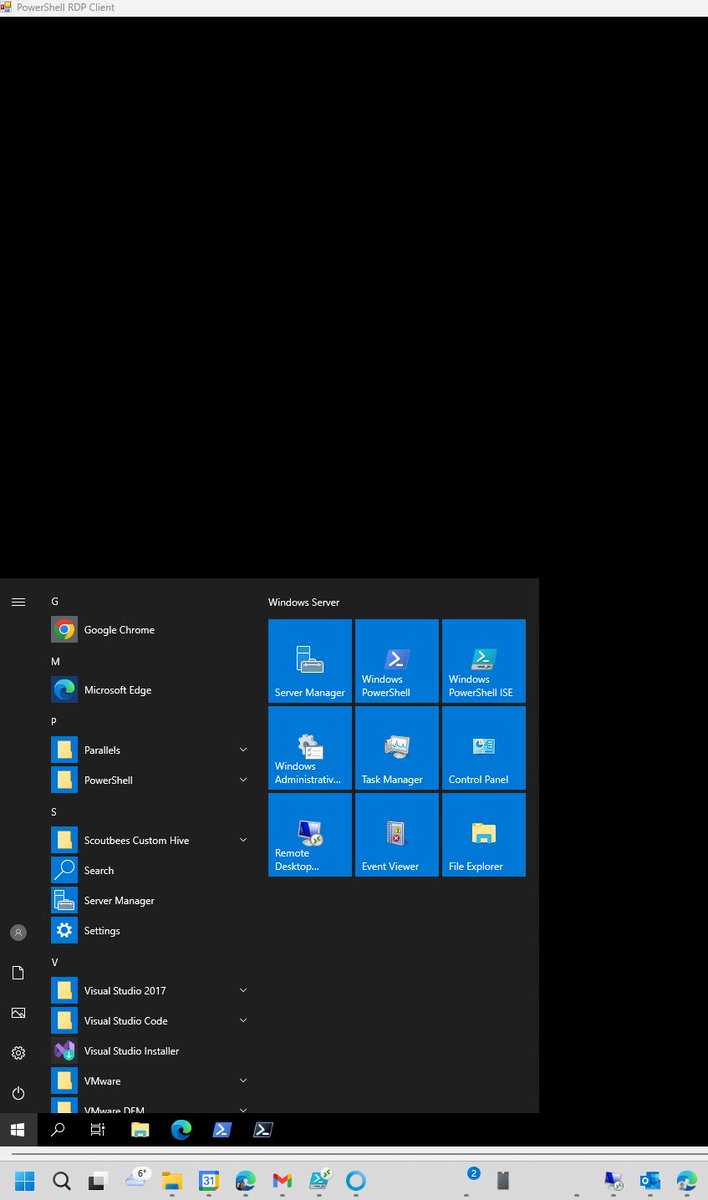
Task: Open Edge on the remote taskbar
Action: pyautogui.click(x=181, y=1130)
